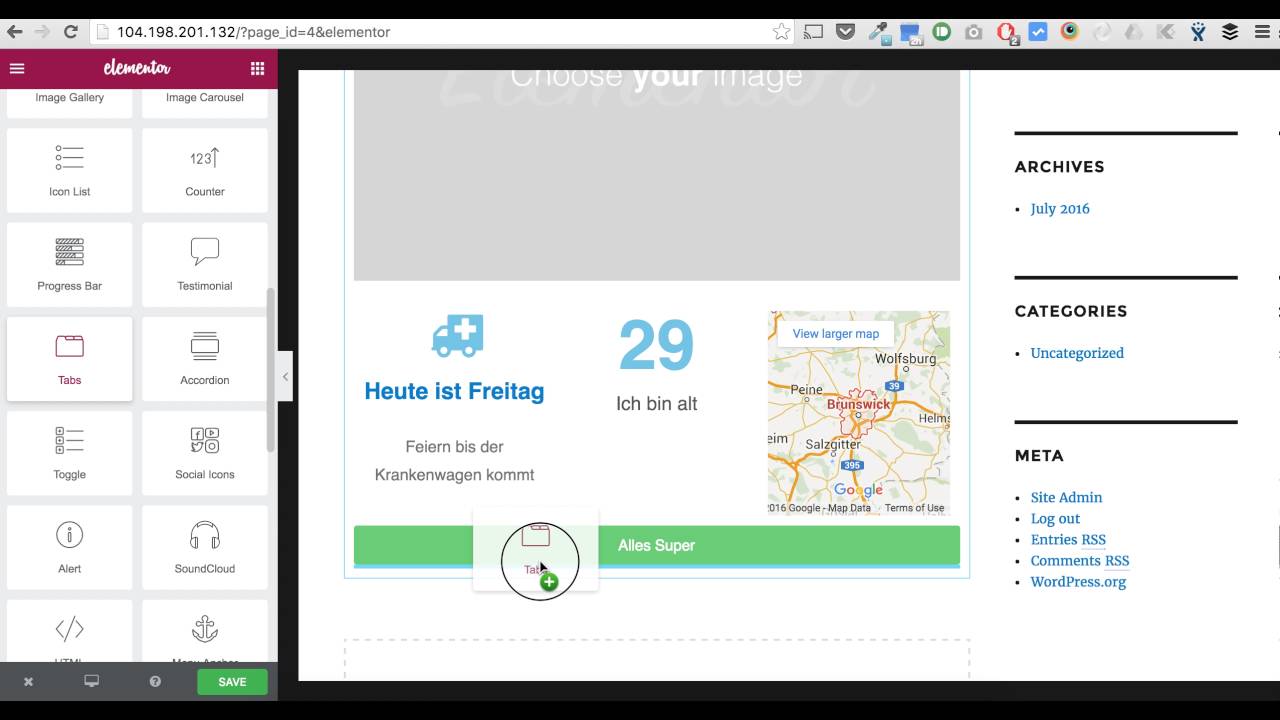Open responsive mode desktop icon
This screenshot has width=1280, height=720.
coord(91,682)
